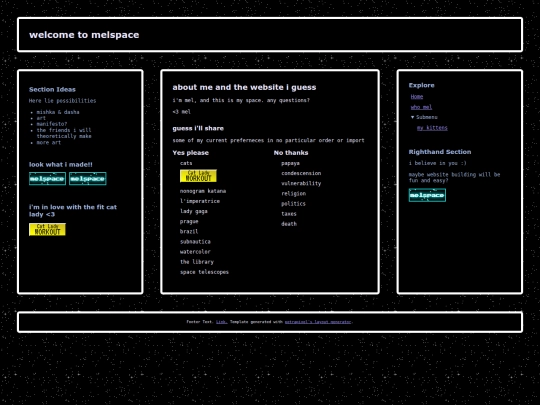Click the "welcome to melspace" header title
This screenshot has height=405, width=540.
click(x=84, y=35)
